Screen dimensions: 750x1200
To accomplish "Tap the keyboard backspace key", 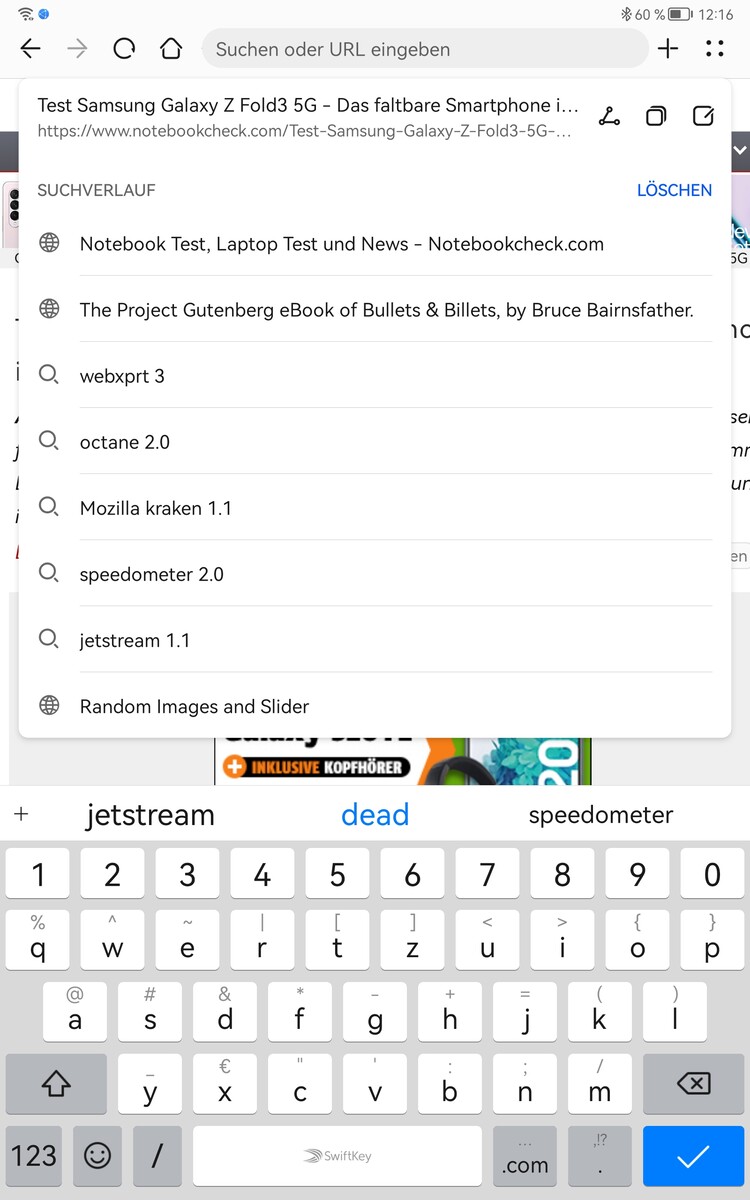I will [693, 1084].
